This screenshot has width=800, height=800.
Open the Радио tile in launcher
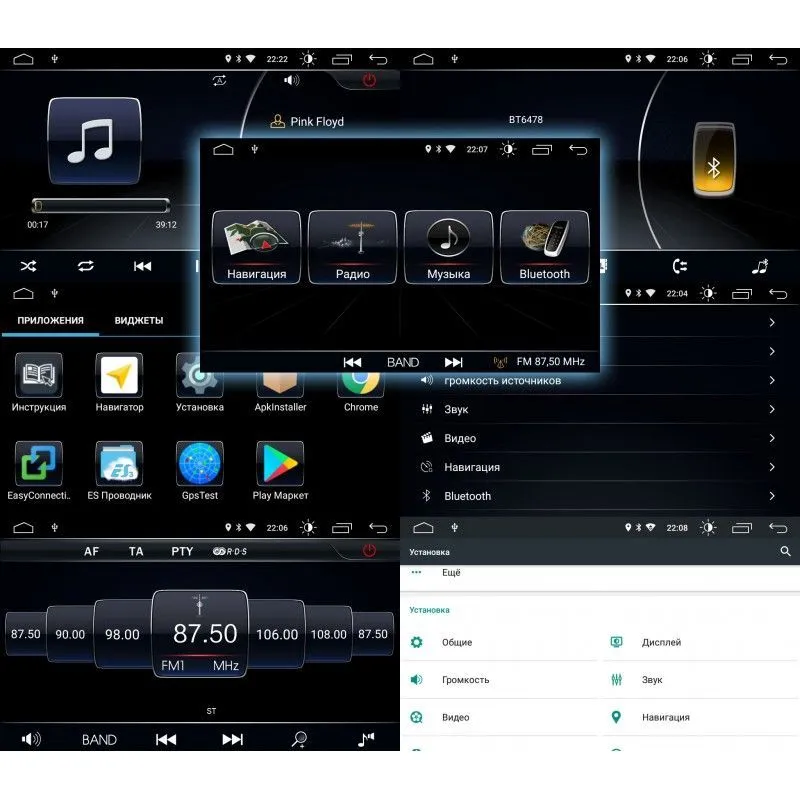tap(352, 248)
